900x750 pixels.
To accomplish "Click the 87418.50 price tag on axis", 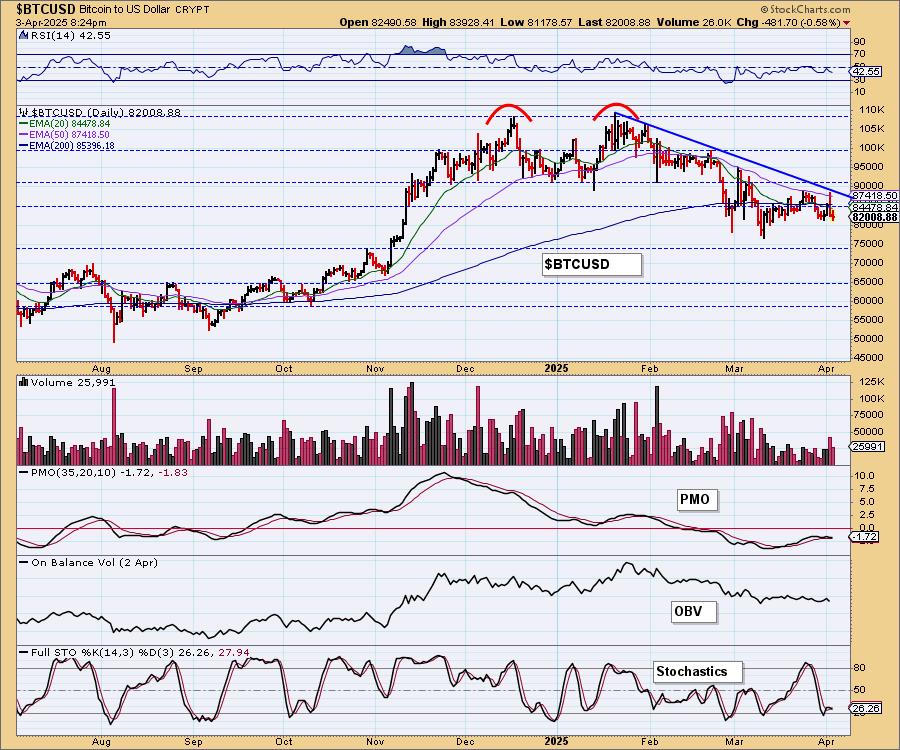I will coord(875,196).
